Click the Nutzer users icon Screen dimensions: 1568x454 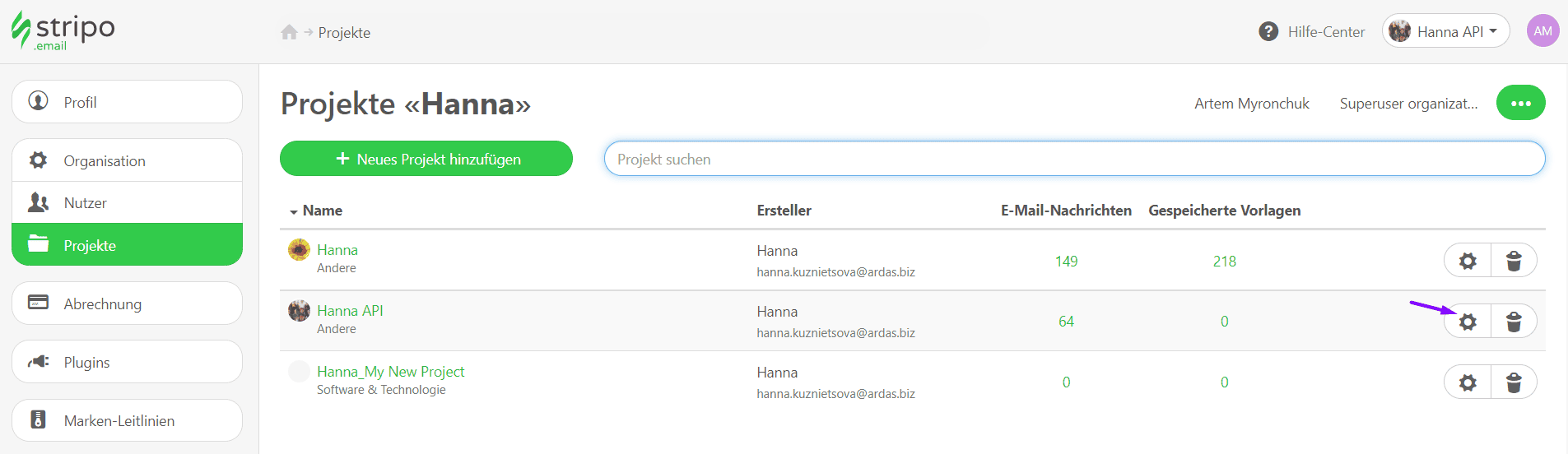click(x=38, y=202)
